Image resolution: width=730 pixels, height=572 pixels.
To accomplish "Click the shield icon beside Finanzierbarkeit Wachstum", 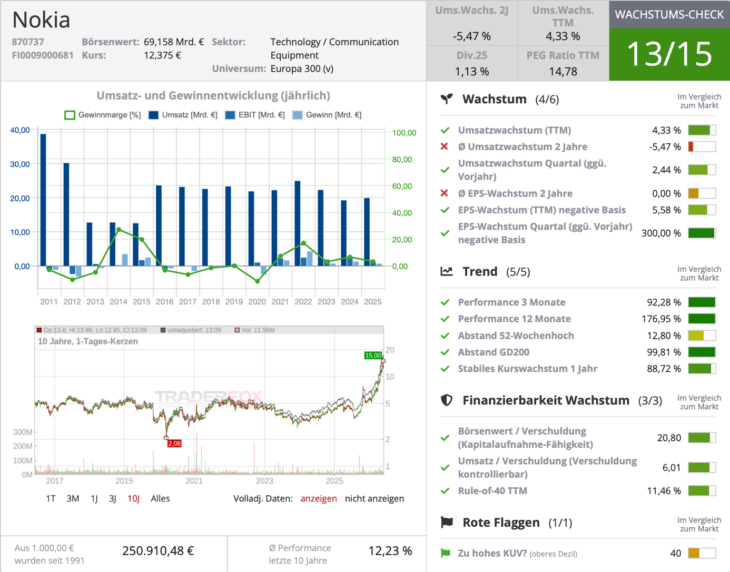I will tap(446, 400).
